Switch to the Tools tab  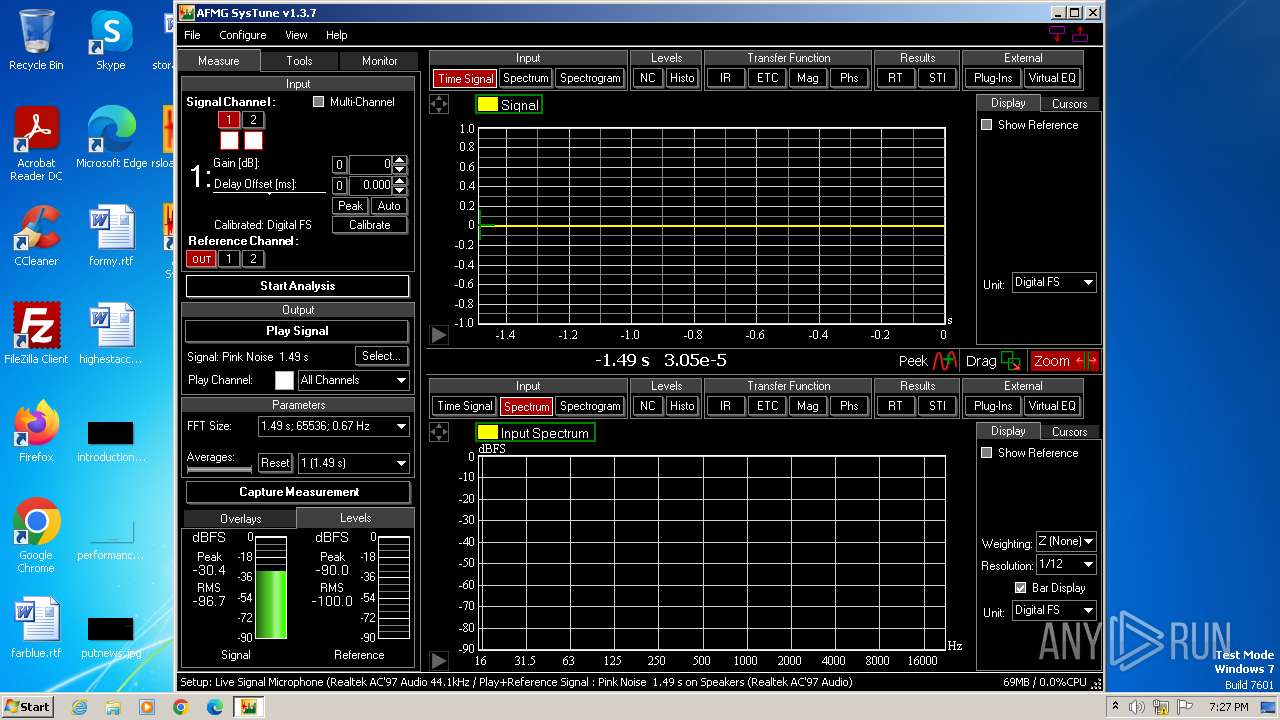click(x=299, y=61)
